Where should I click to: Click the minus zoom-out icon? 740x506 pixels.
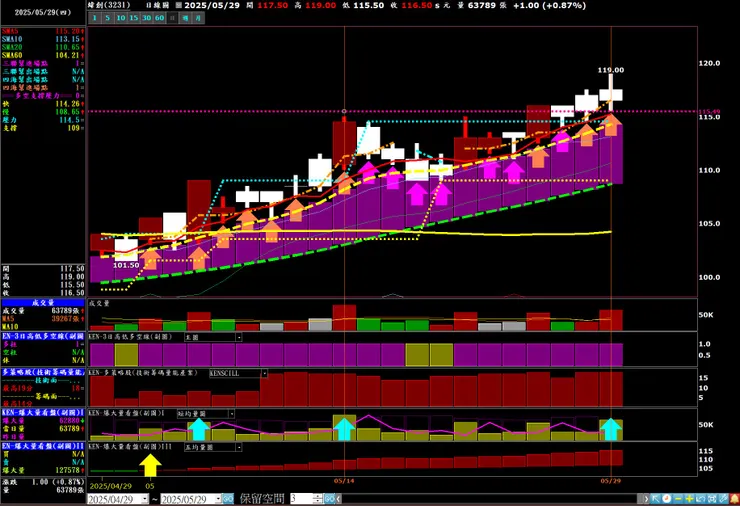pos(678,499)
